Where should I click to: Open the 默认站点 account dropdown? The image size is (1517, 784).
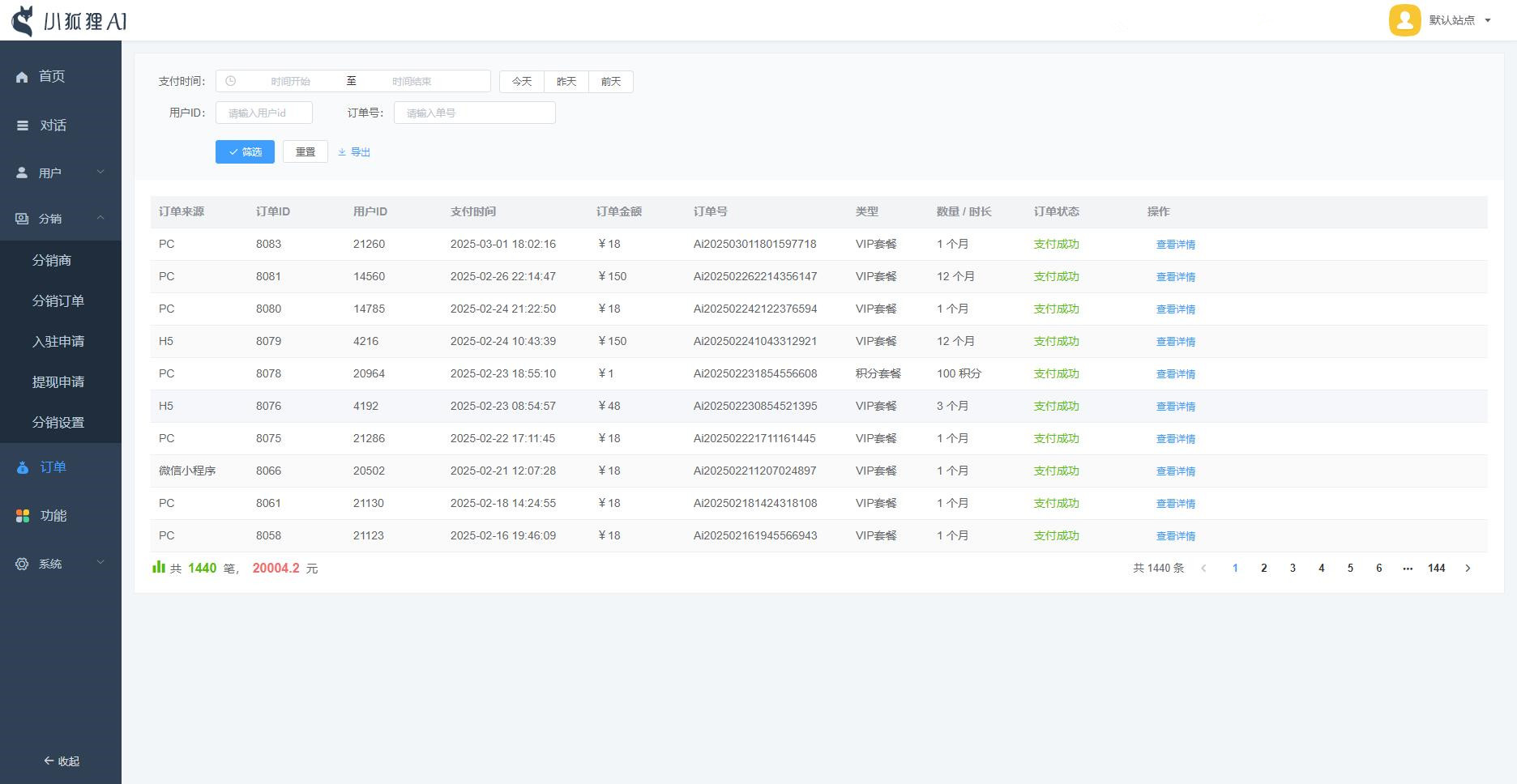pyautogui.click(x=1459, y=20)
